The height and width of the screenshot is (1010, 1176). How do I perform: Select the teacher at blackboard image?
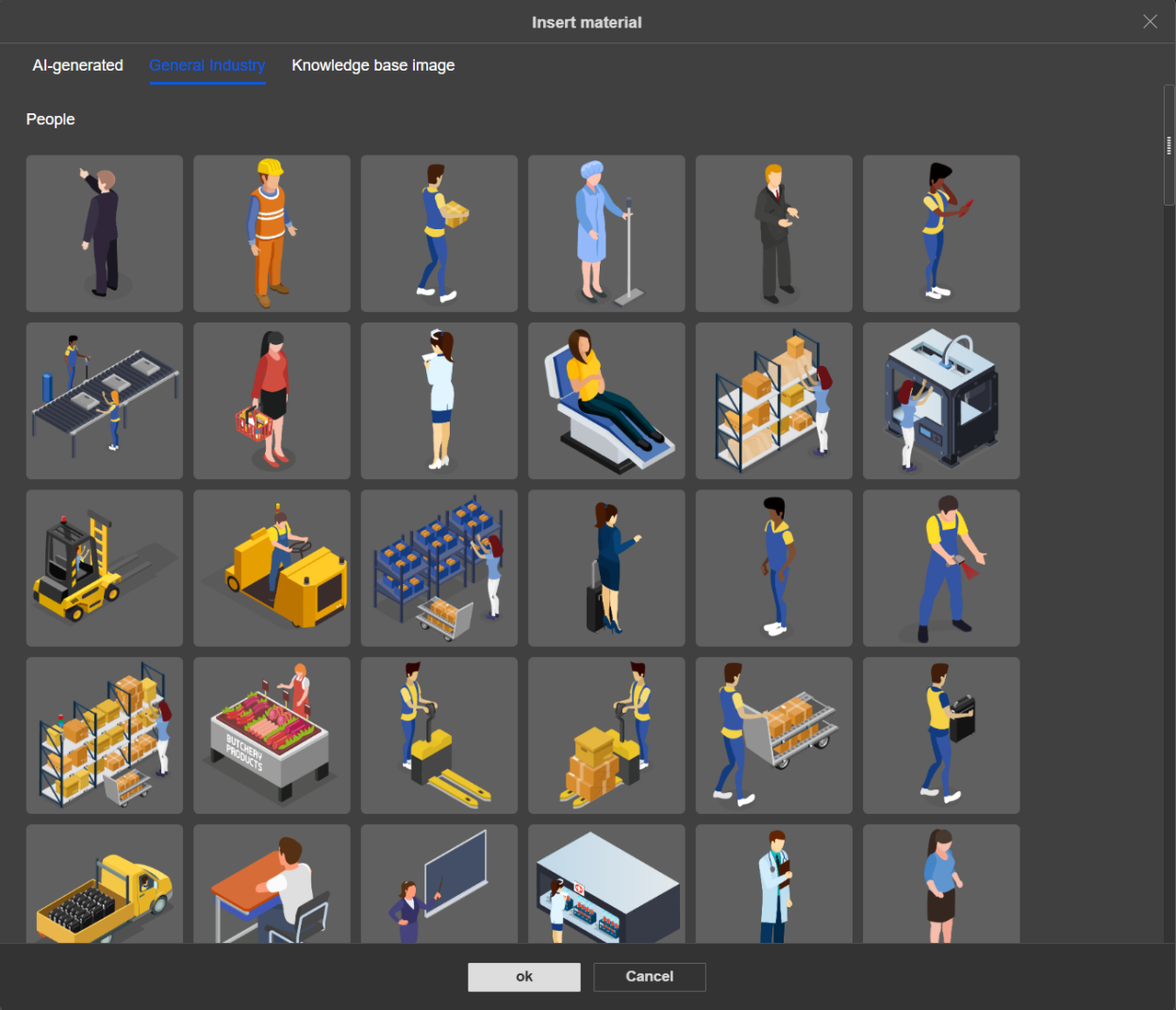pos(439,885)
